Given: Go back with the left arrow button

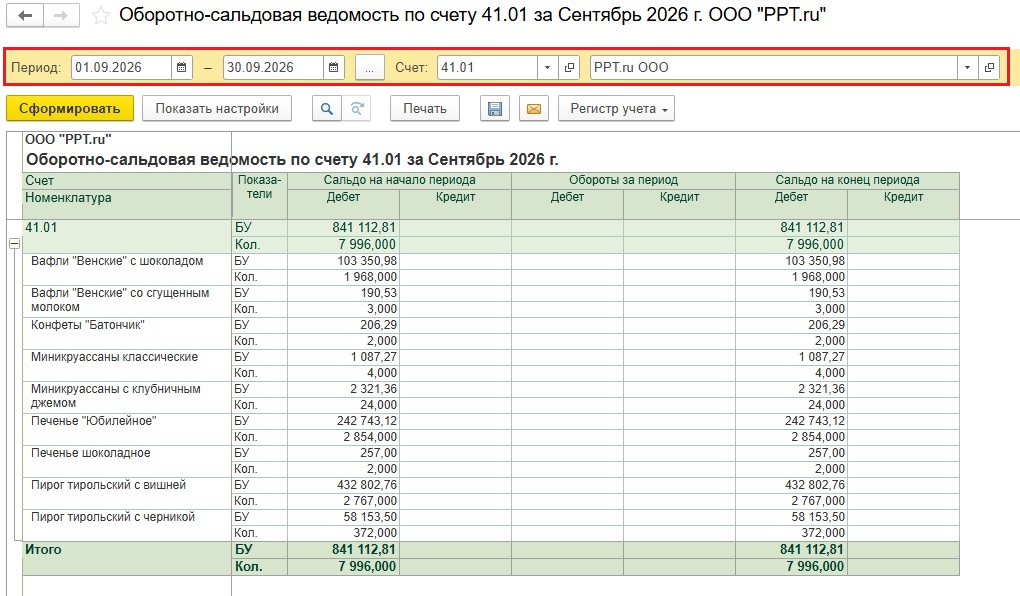Looking at the screenshot, I should (x=25, y=16).
